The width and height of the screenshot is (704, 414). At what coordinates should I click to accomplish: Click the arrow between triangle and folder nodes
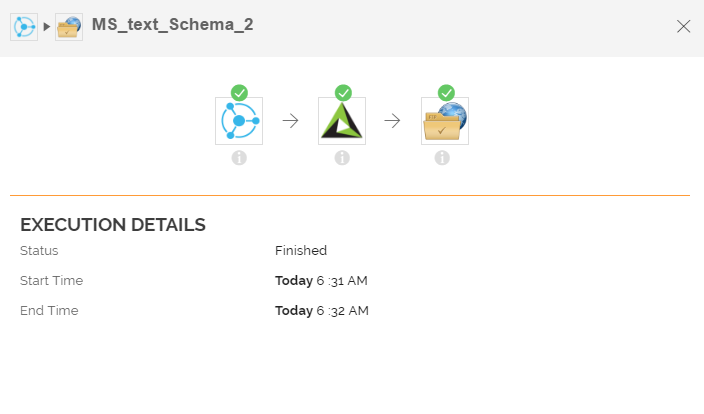393,121
